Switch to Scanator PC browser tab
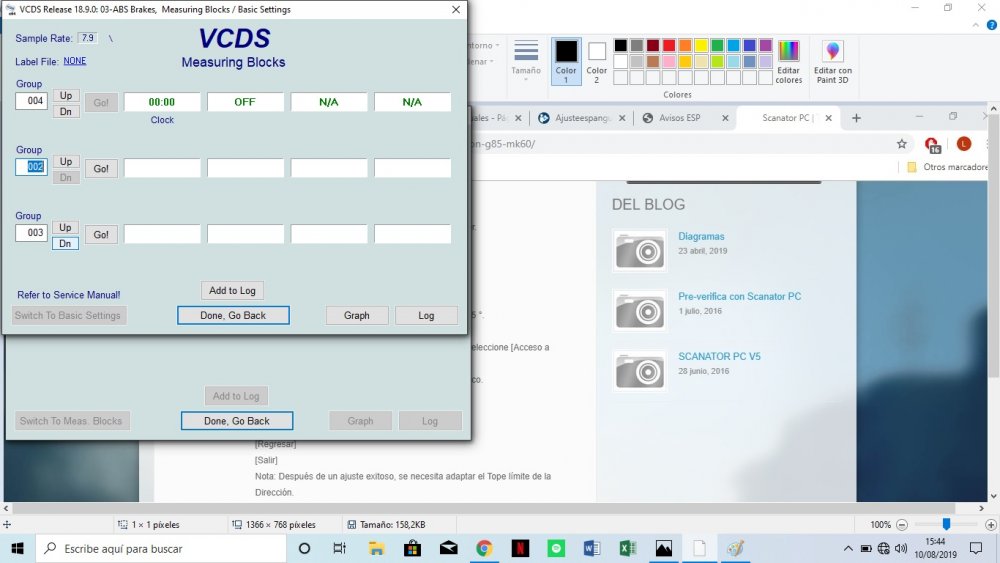The height and width of the screenshot is (563, 1000). (786, 118)
